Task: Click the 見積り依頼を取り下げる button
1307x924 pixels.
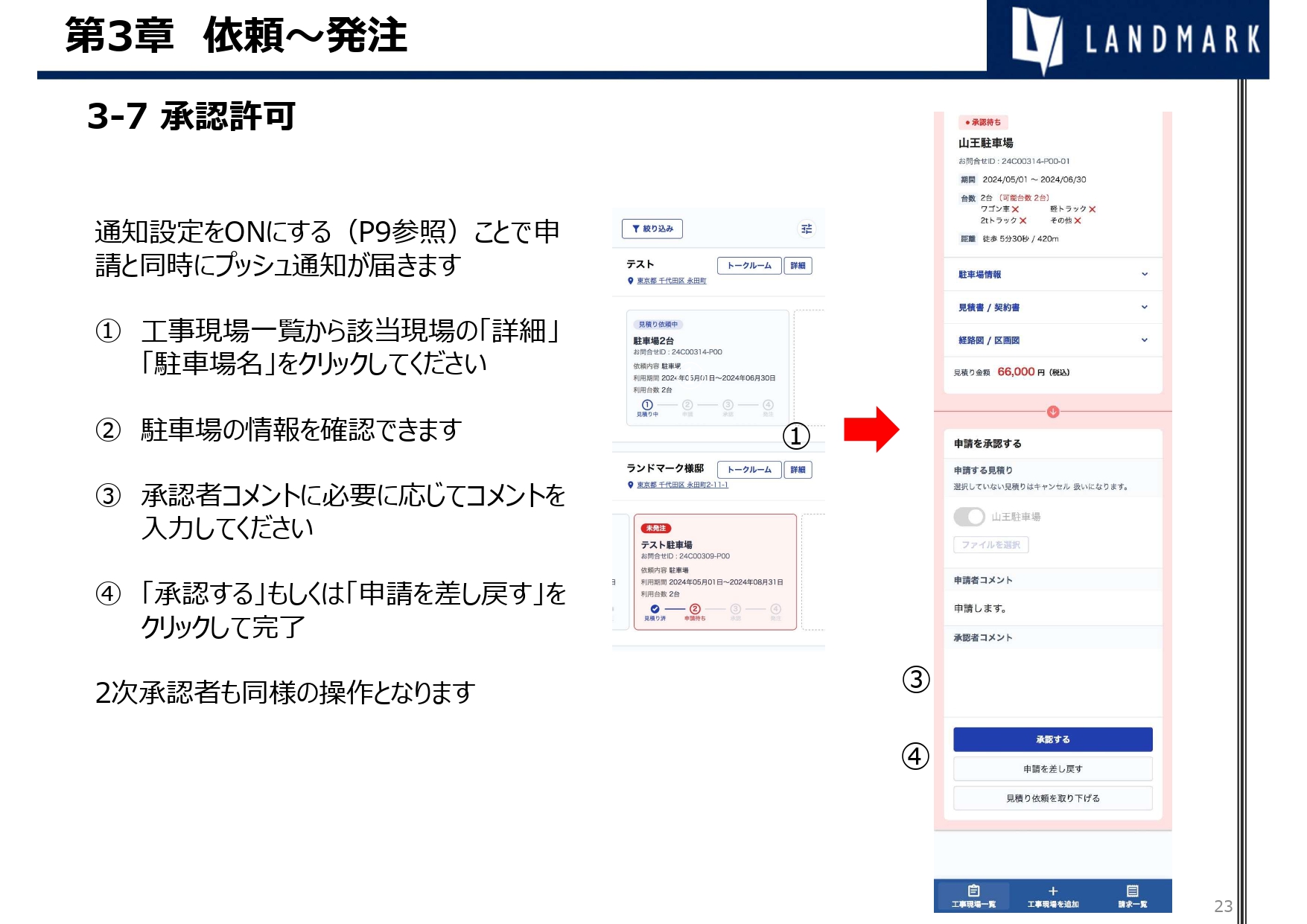Action: click(x=1052, y=797)
